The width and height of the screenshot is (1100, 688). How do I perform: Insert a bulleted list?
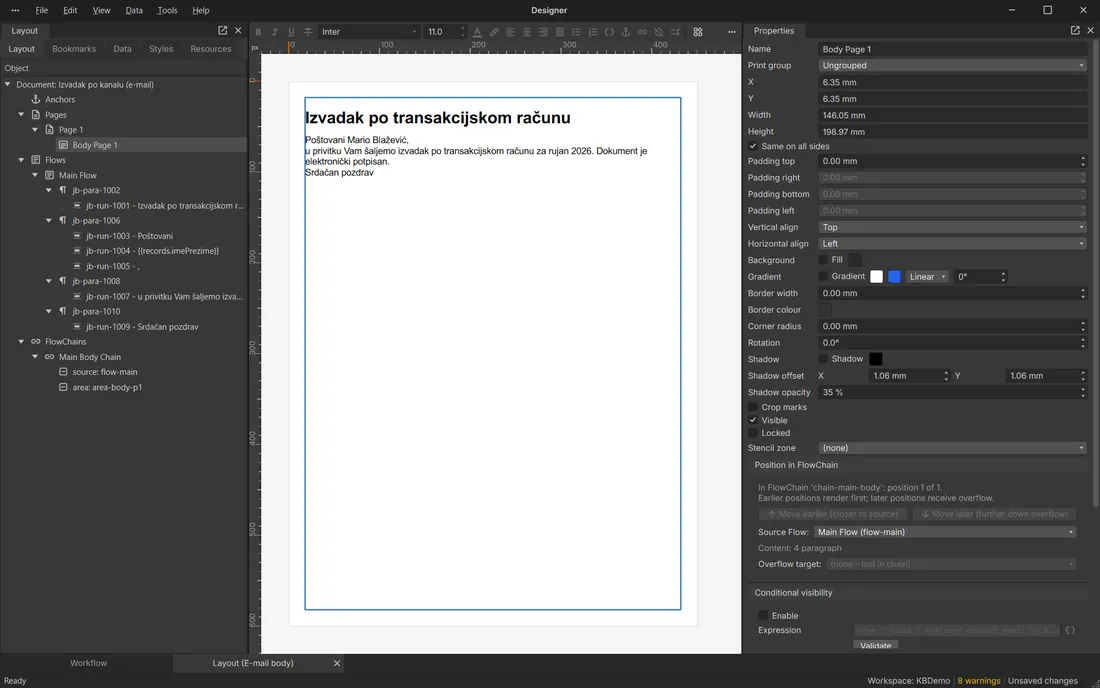click(576, 32)
